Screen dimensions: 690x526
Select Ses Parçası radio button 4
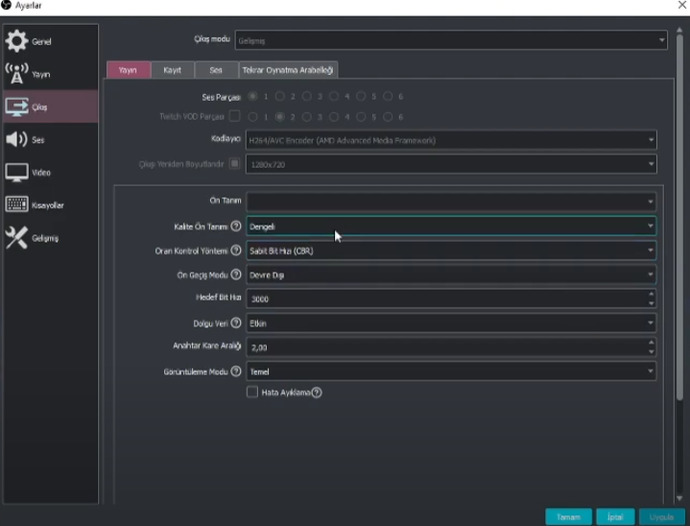point(334,96)
